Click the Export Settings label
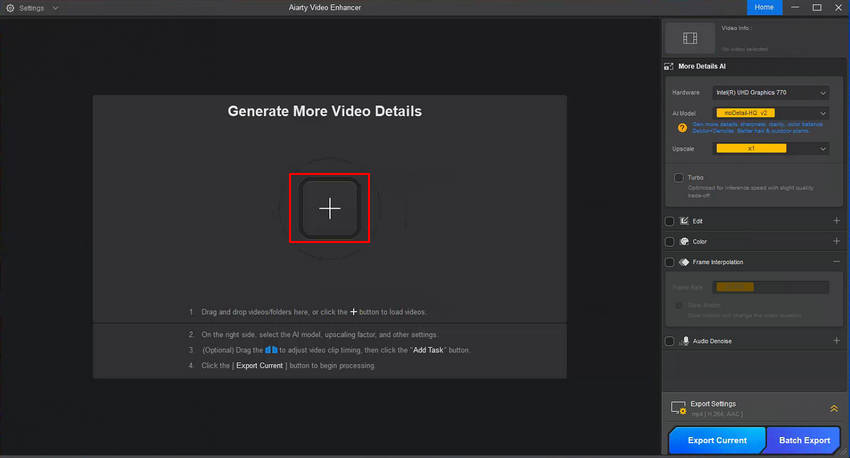The image size is (850, 458). (x=713, y=404)
